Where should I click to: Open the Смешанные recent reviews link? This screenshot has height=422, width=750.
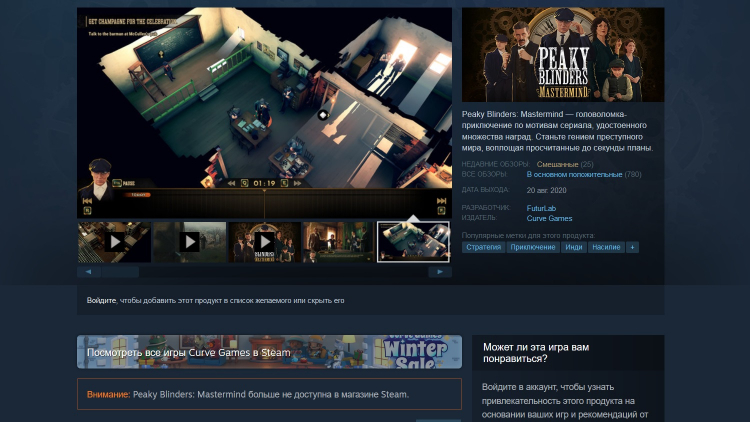[557, 164]
